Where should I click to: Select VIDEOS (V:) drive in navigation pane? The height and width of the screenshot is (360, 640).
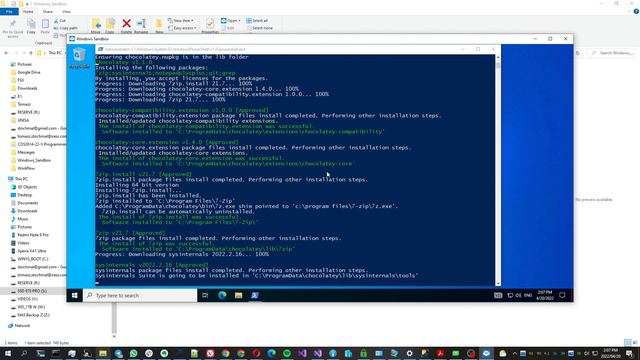click(x=27, y=299)
